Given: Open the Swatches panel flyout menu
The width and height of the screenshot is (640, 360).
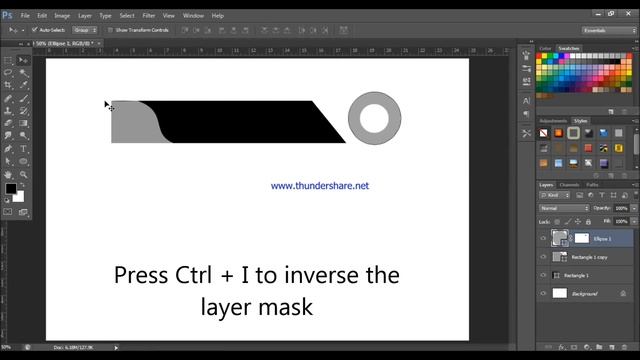Looking at the screenshot, I should [x=636, y=49].
